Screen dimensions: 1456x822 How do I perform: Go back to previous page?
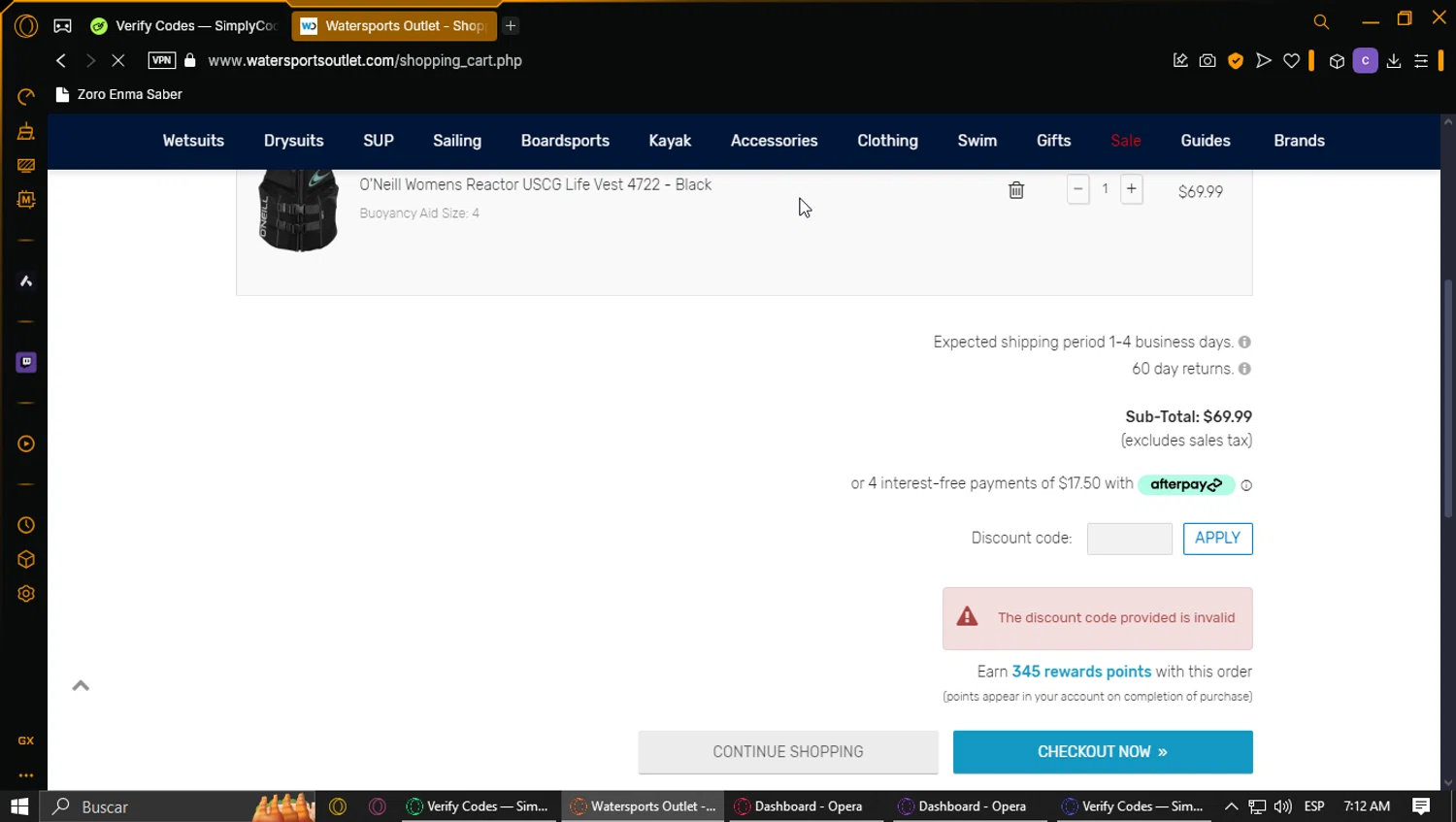[61, 61]
